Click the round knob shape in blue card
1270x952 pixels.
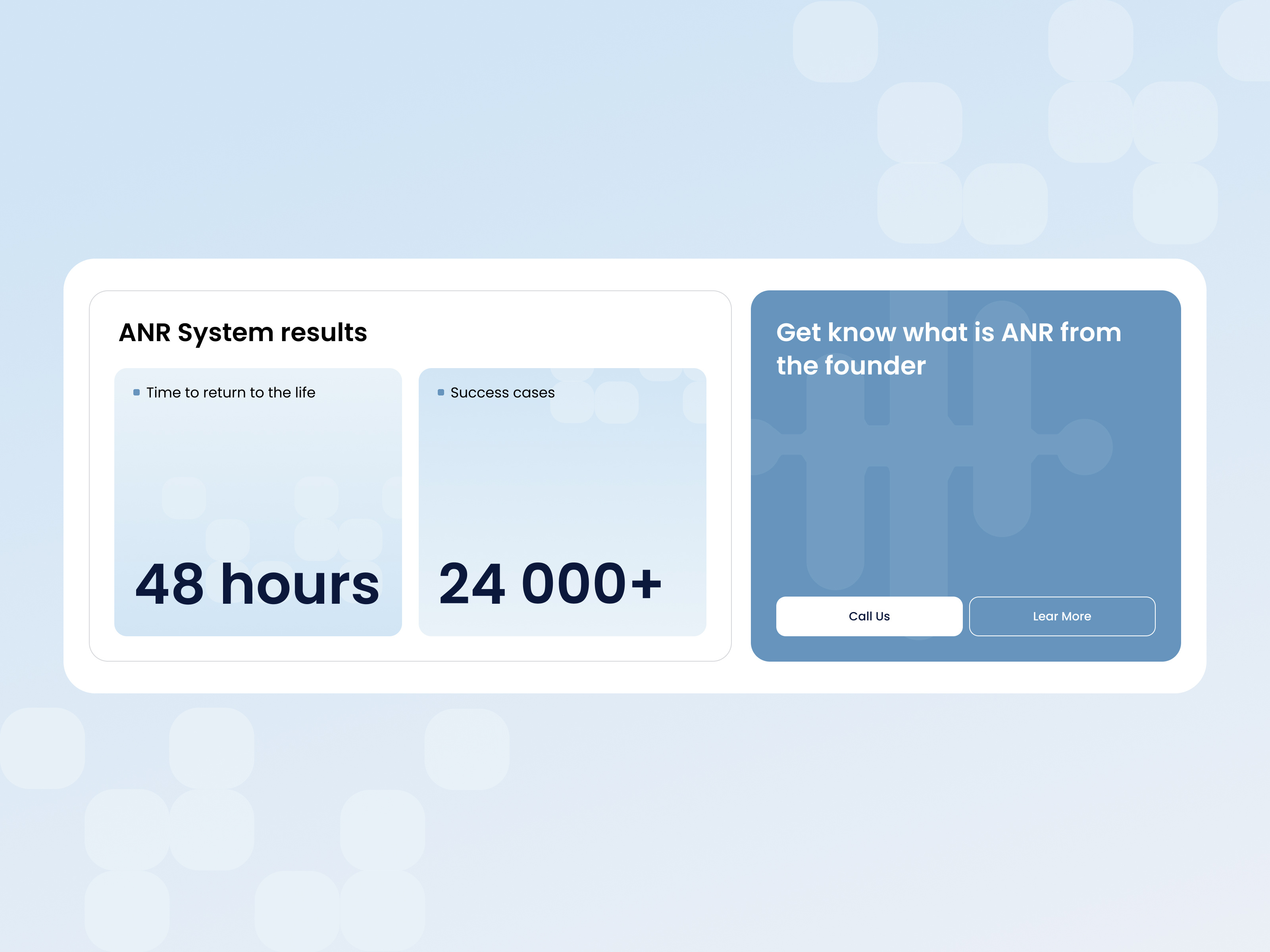[x=1085, y=446]
